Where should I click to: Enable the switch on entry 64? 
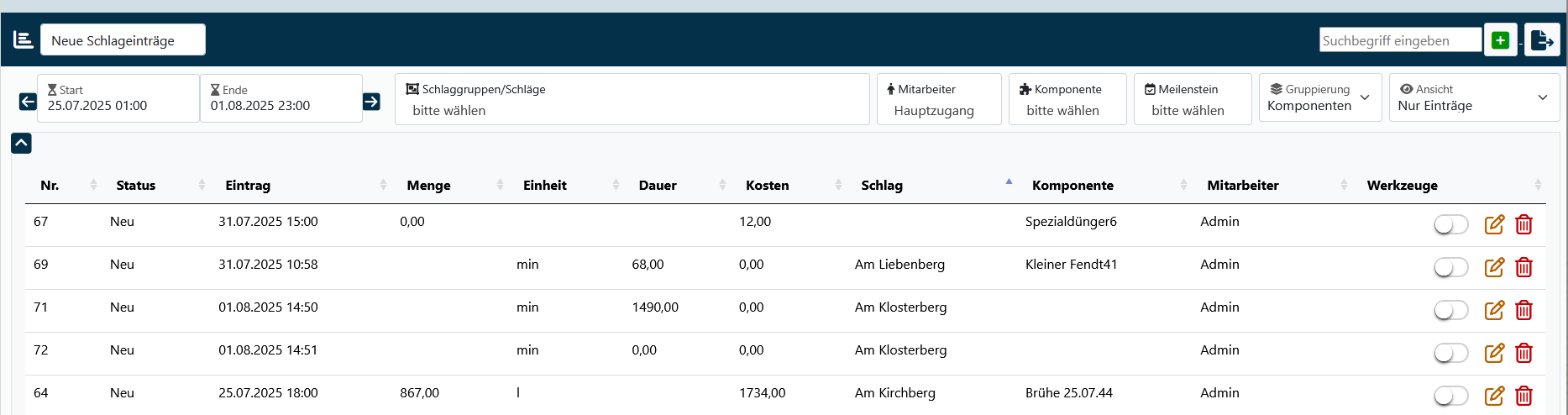[x=1450, y=396]
